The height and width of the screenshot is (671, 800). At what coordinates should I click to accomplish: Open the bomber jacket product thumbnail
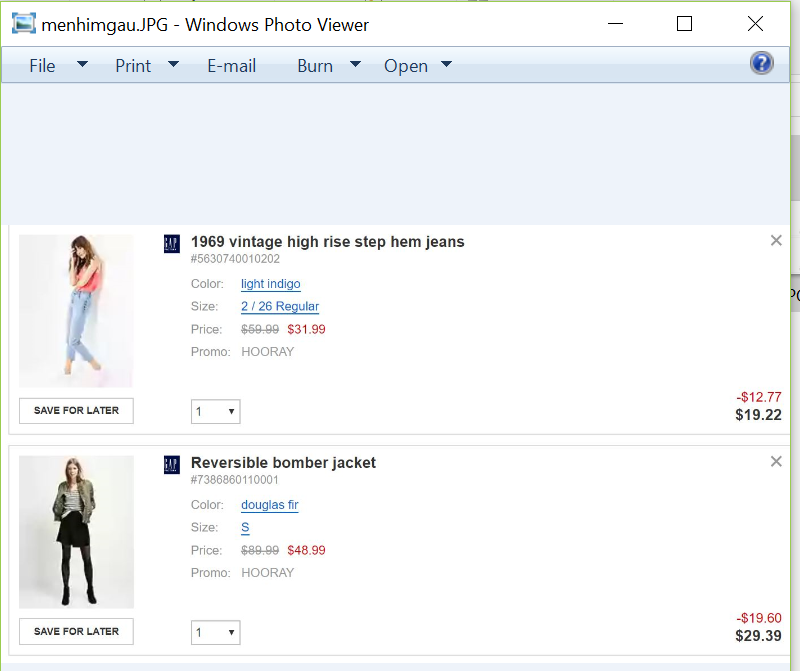pos(77,532)
